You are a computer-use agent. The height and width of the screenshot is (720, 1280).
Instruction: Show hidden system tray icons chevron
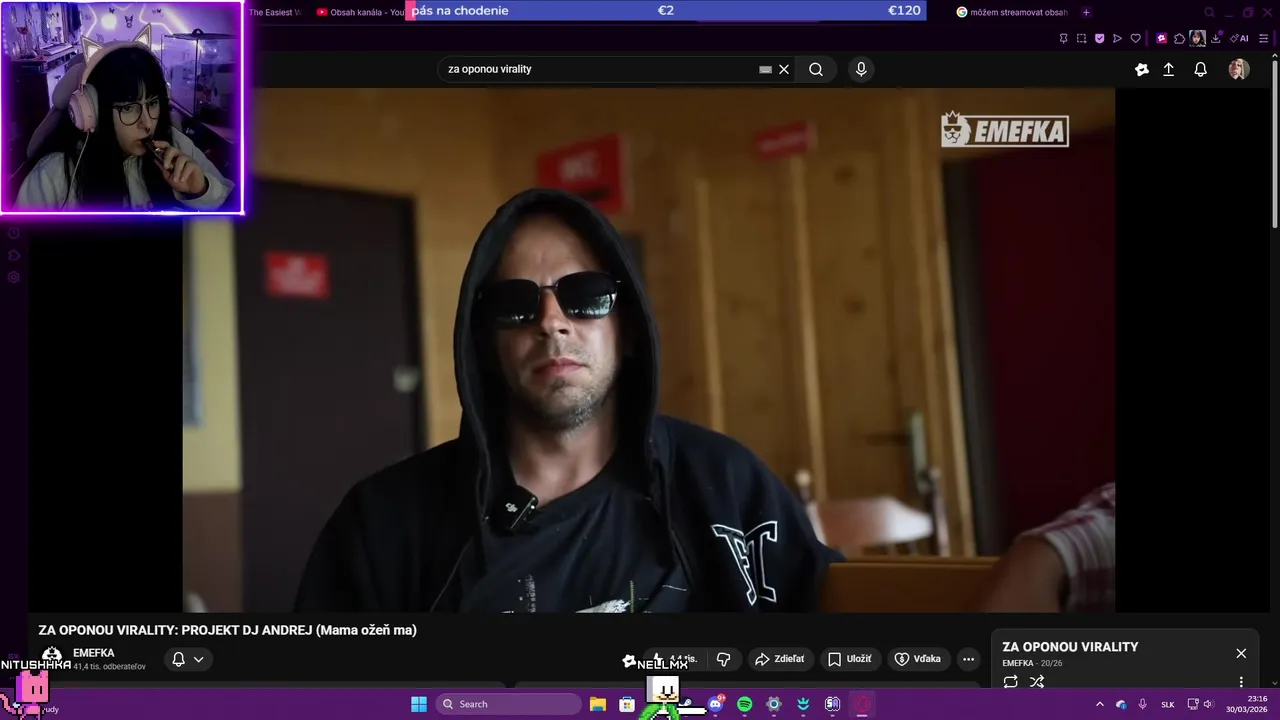[1100, 704]
